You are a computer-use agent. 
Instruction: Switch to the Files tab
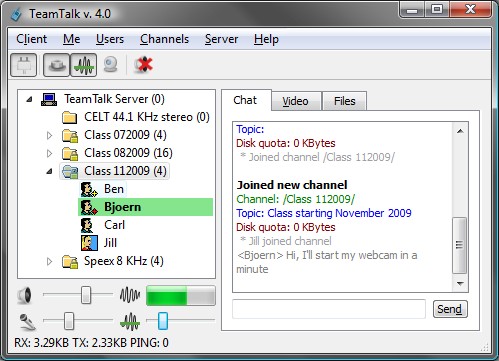click(345, 101)
